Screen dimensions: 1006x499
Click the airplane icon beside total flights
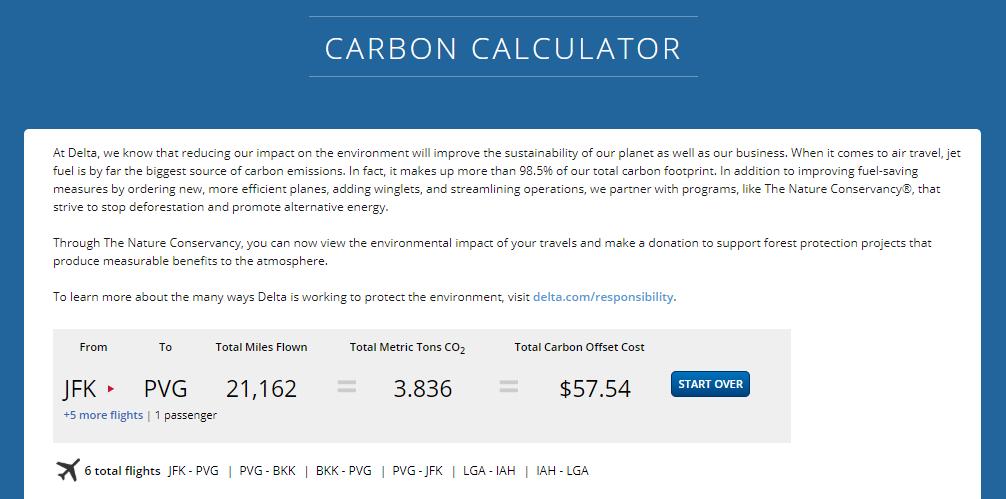click(68, 470)
